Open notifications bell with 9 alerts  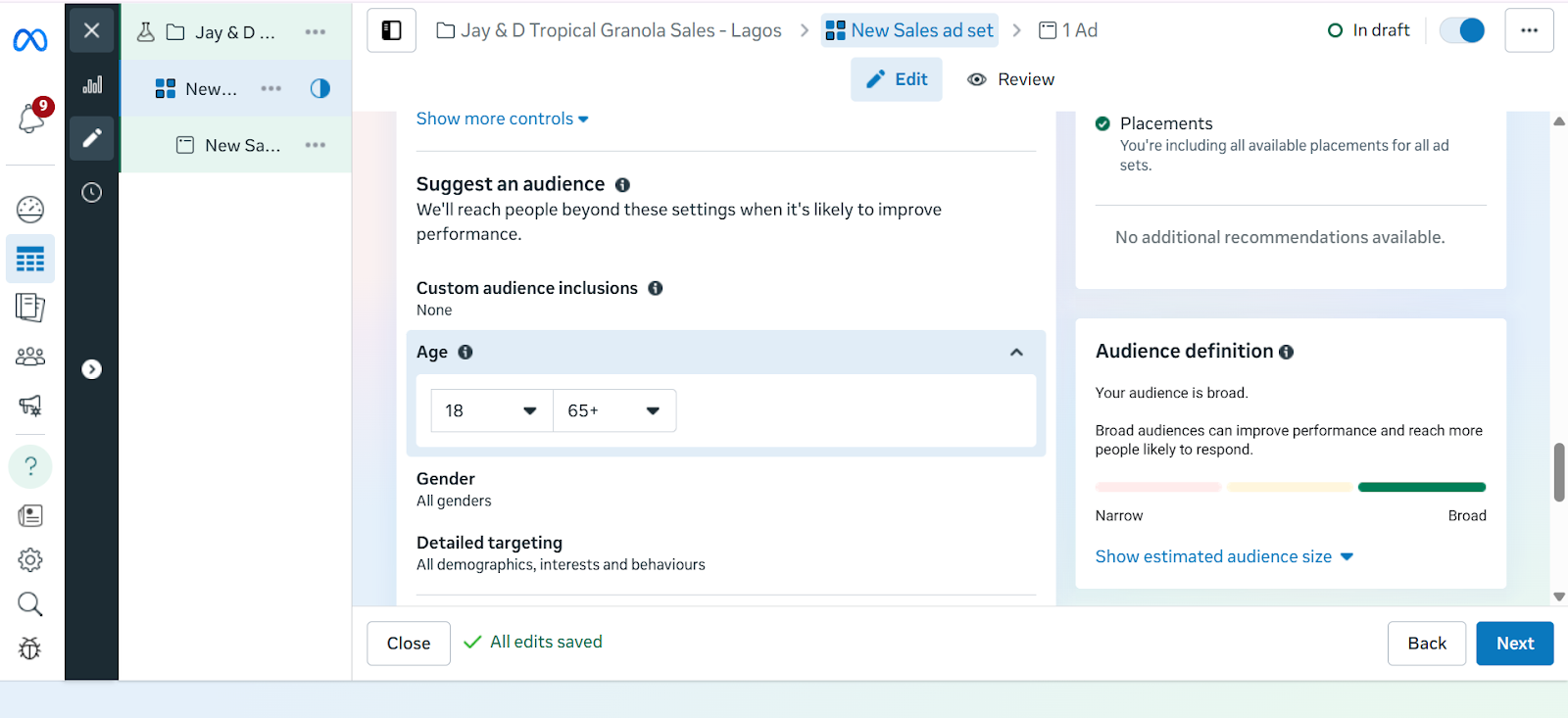(32, 118)
